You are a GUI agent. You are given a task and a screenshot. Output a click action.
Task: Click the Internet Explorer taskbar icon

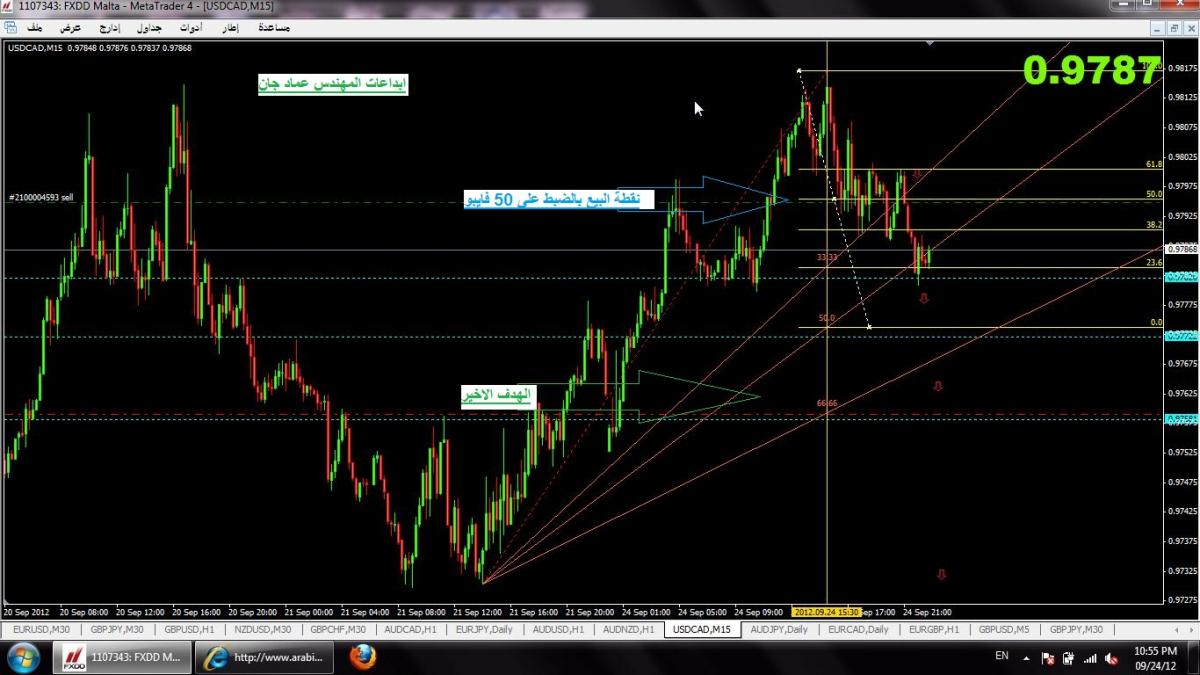point(214,657)
